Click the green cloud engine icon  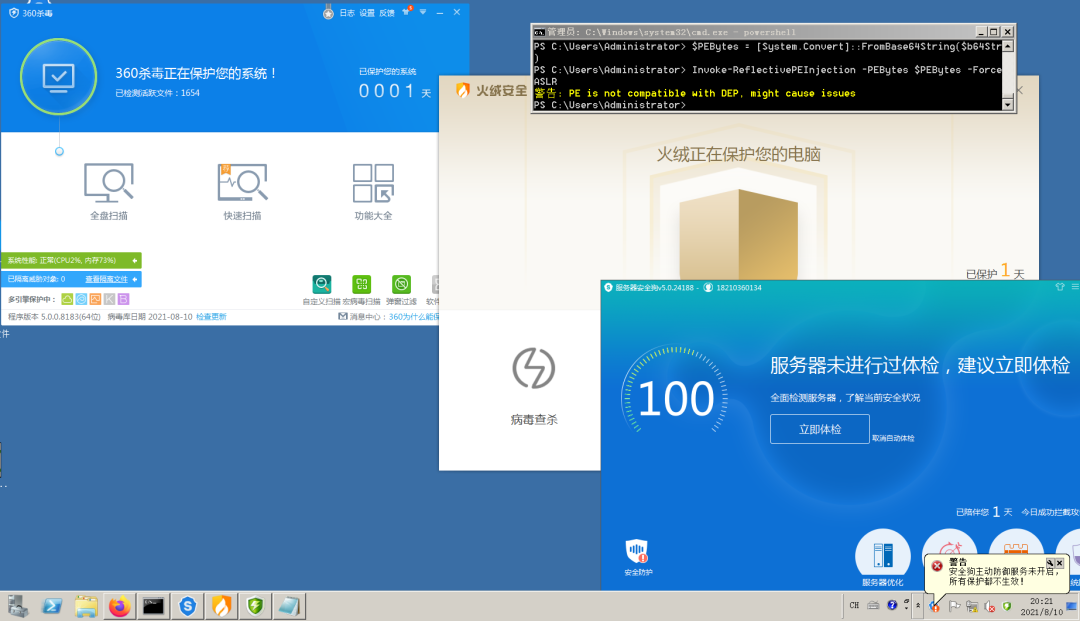[67, 299]
